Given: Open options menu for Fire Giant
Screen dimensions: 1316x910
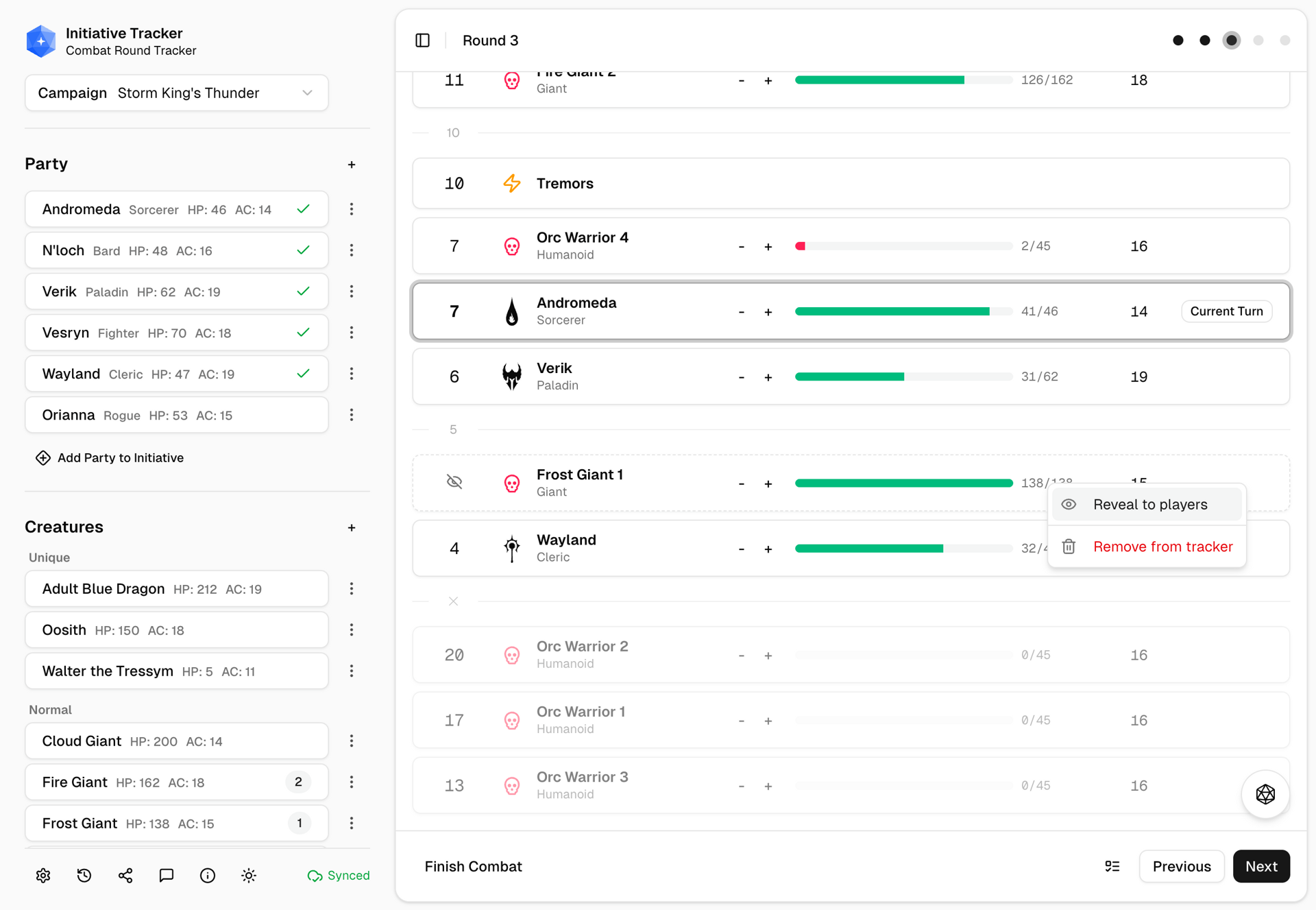Looking at the screenshot, I should click(352, 782).
